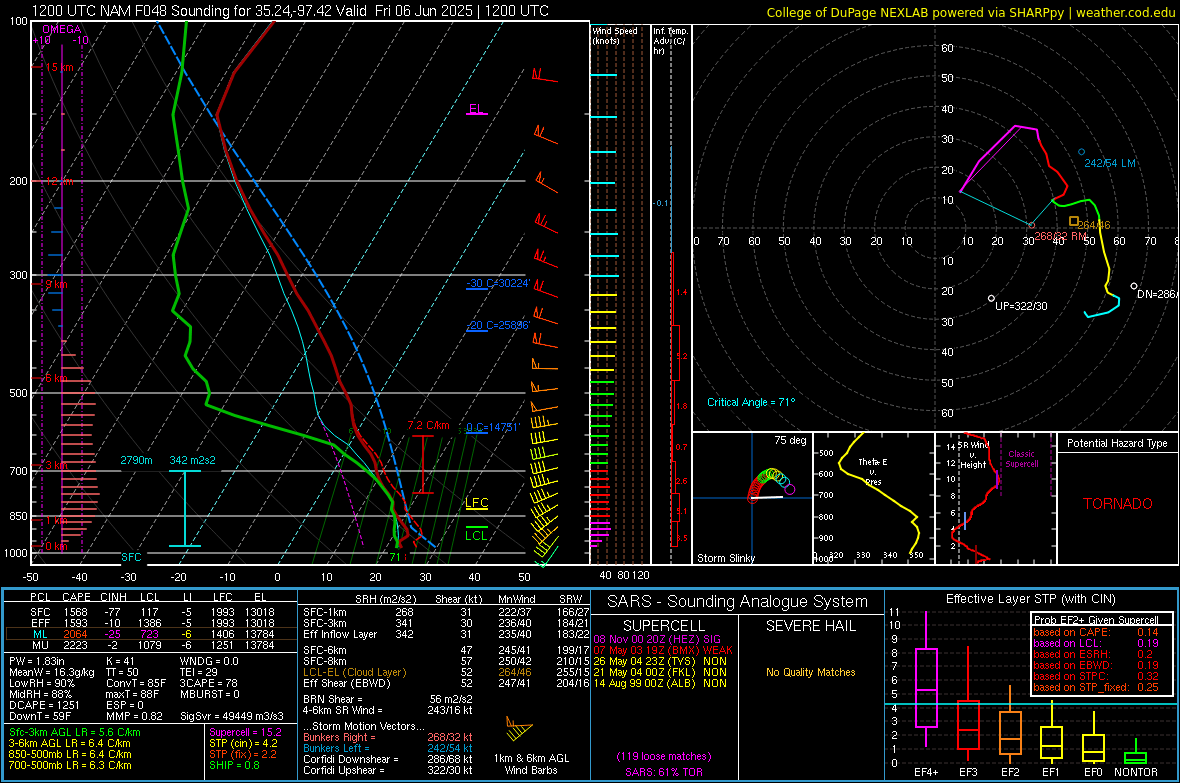
Task: Click the 7.2 C/km lapse rate label
Action: pos(428,425)
